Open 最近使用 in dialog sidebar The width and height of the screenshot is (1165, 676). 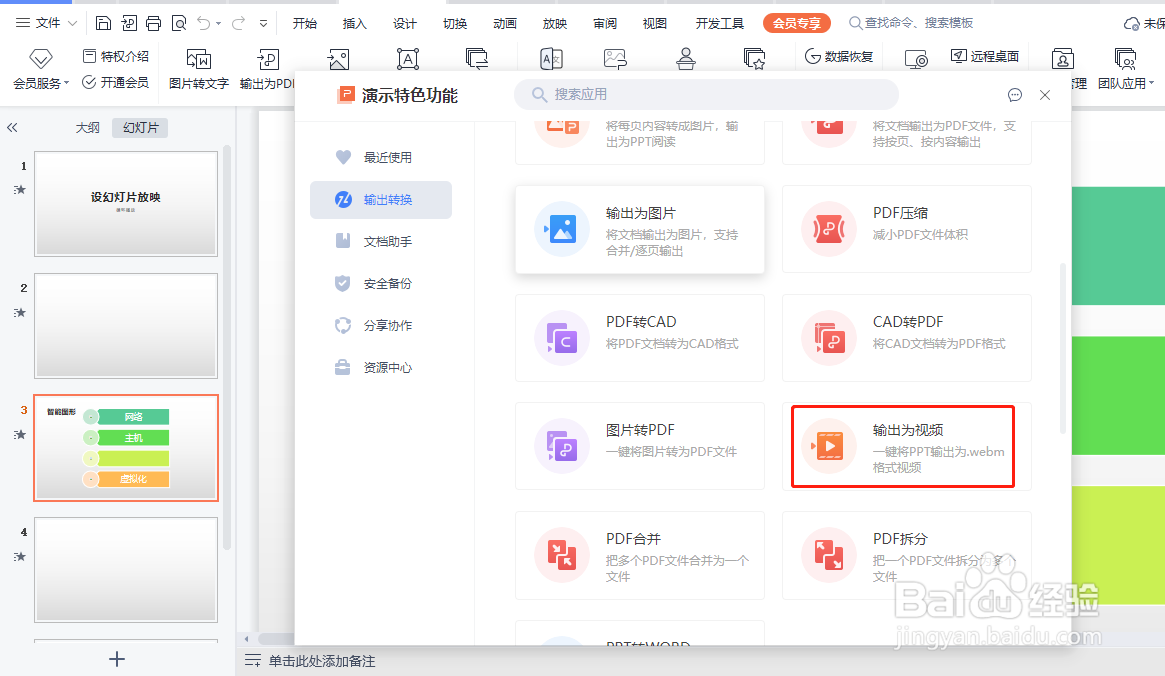click(x=380, y=157)
